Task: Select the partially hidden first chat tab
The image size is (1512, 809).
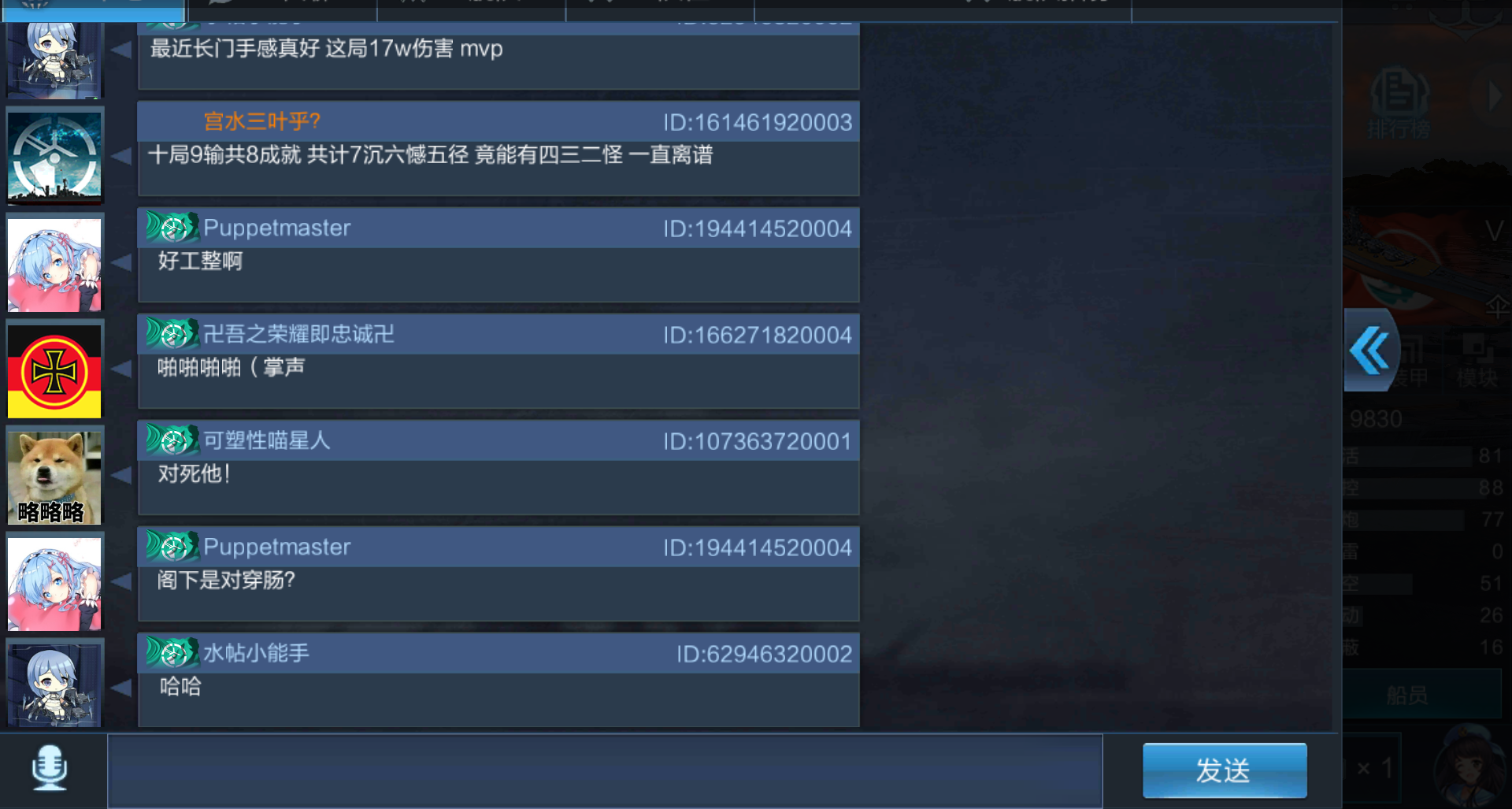Action: tap(93, 10)
